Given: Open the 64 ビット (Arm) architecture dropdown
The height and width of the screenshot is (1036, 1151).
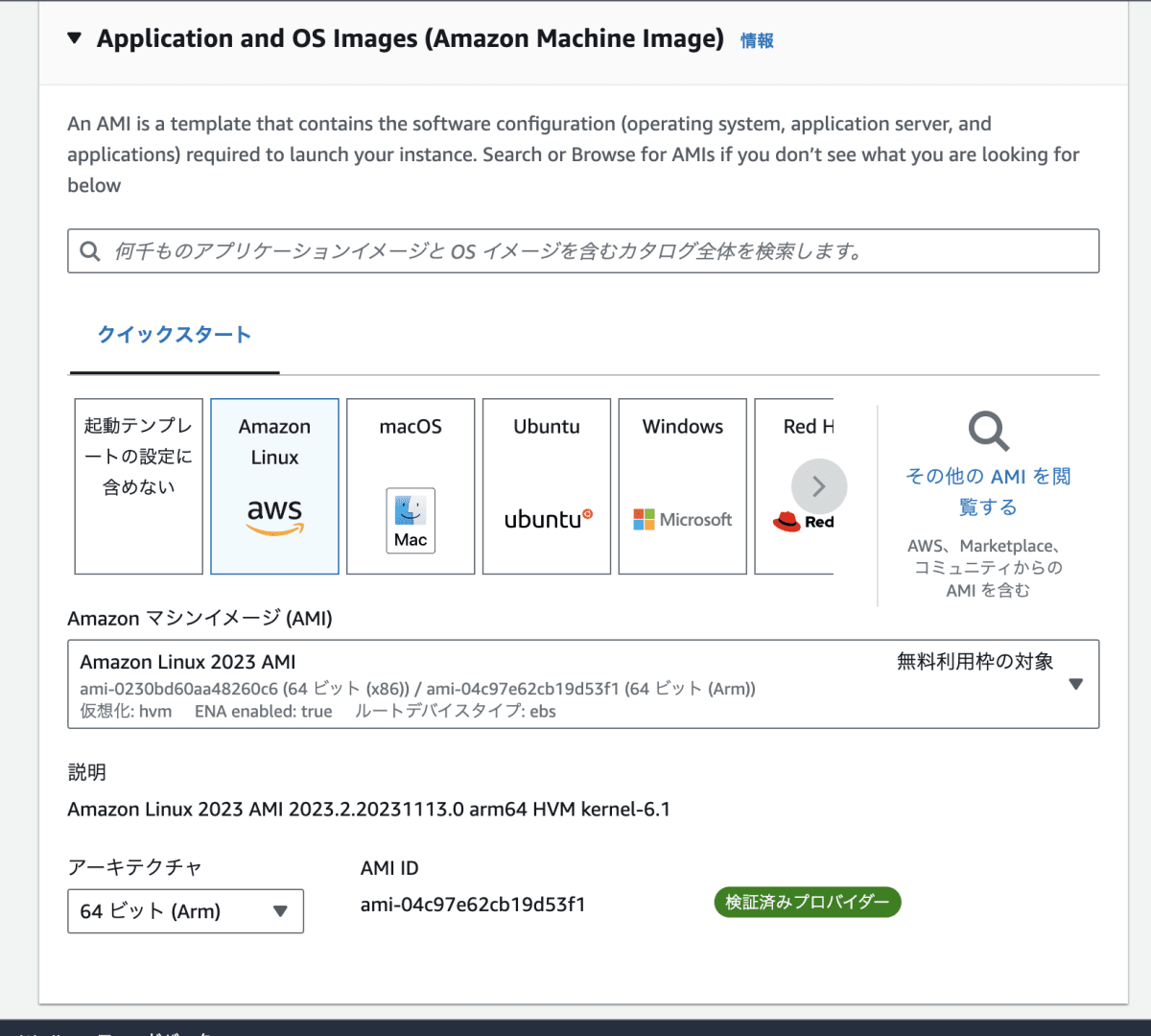Looking at the screenshot, I should point(185,911).
